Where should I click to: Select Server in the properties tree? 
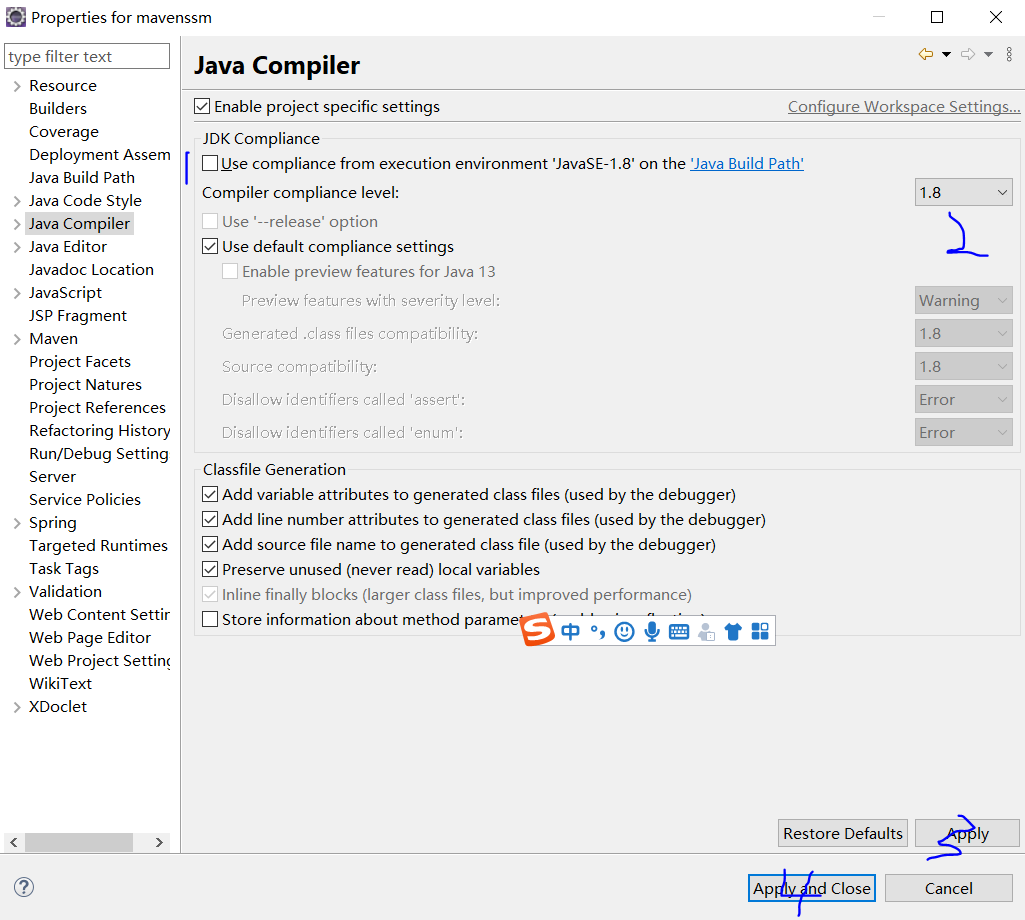(x=52, y=477)
